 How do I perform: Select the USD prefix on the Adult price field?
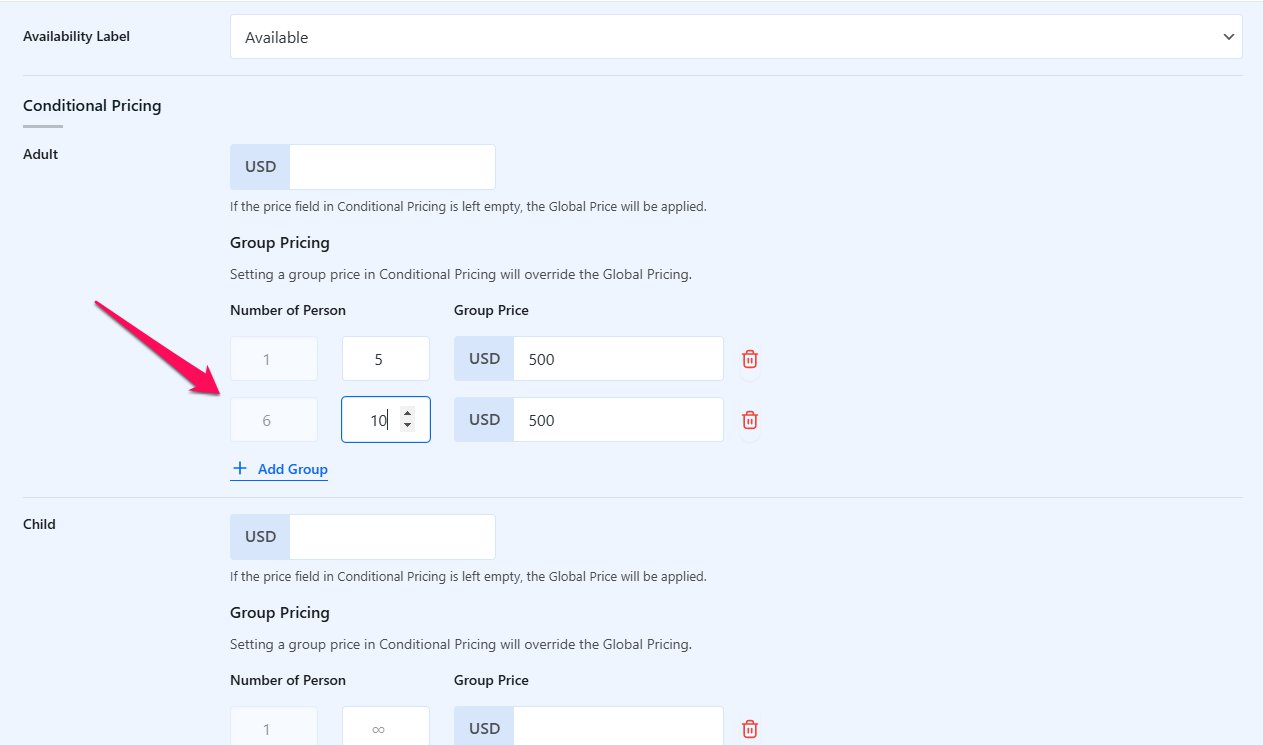259,166
